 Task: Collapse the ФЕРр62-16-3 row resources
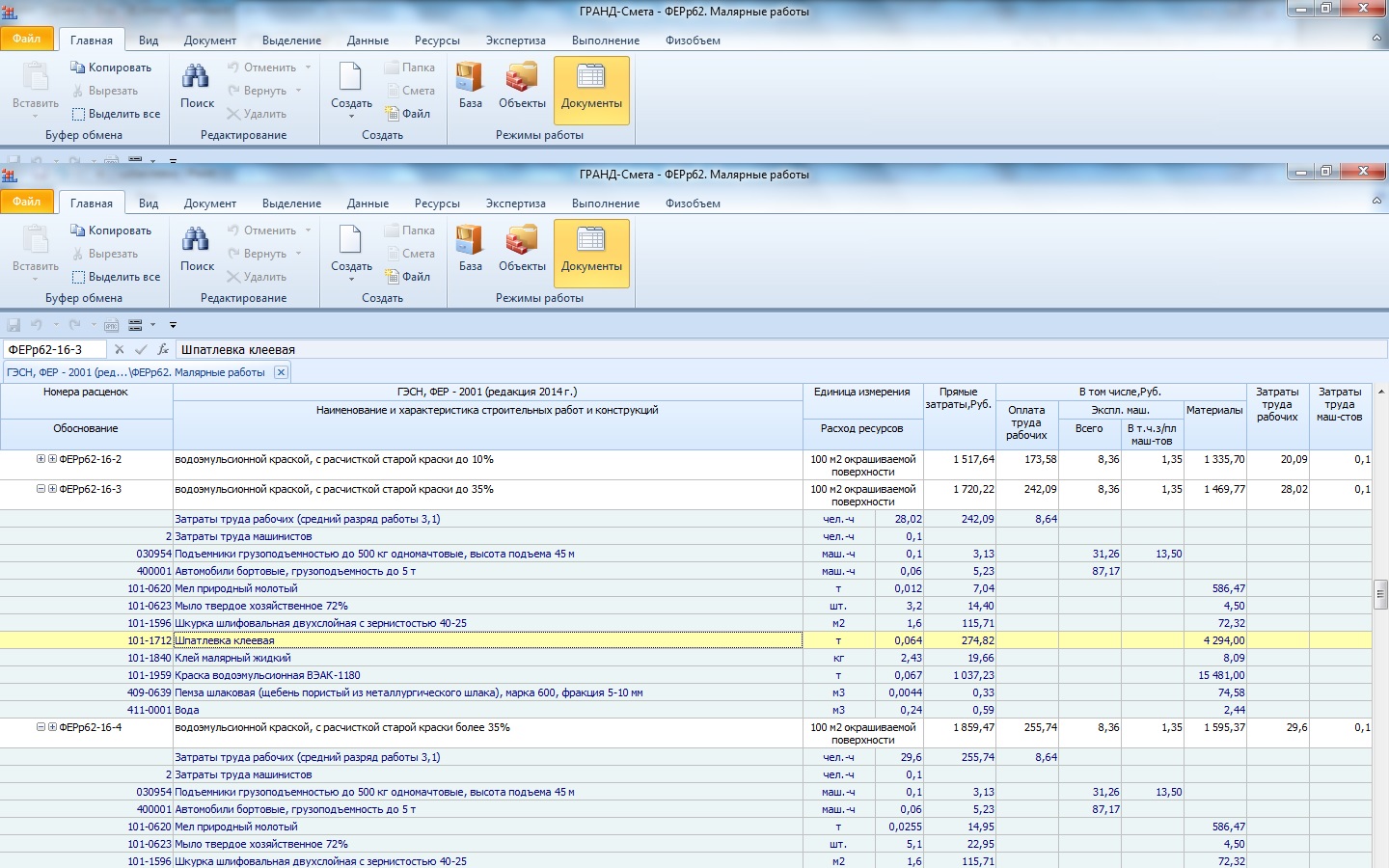[41, 489]
